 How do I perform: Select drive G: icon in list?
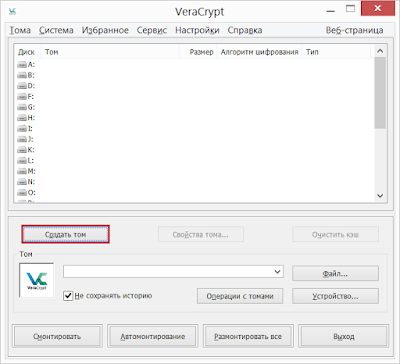[22, 107]
